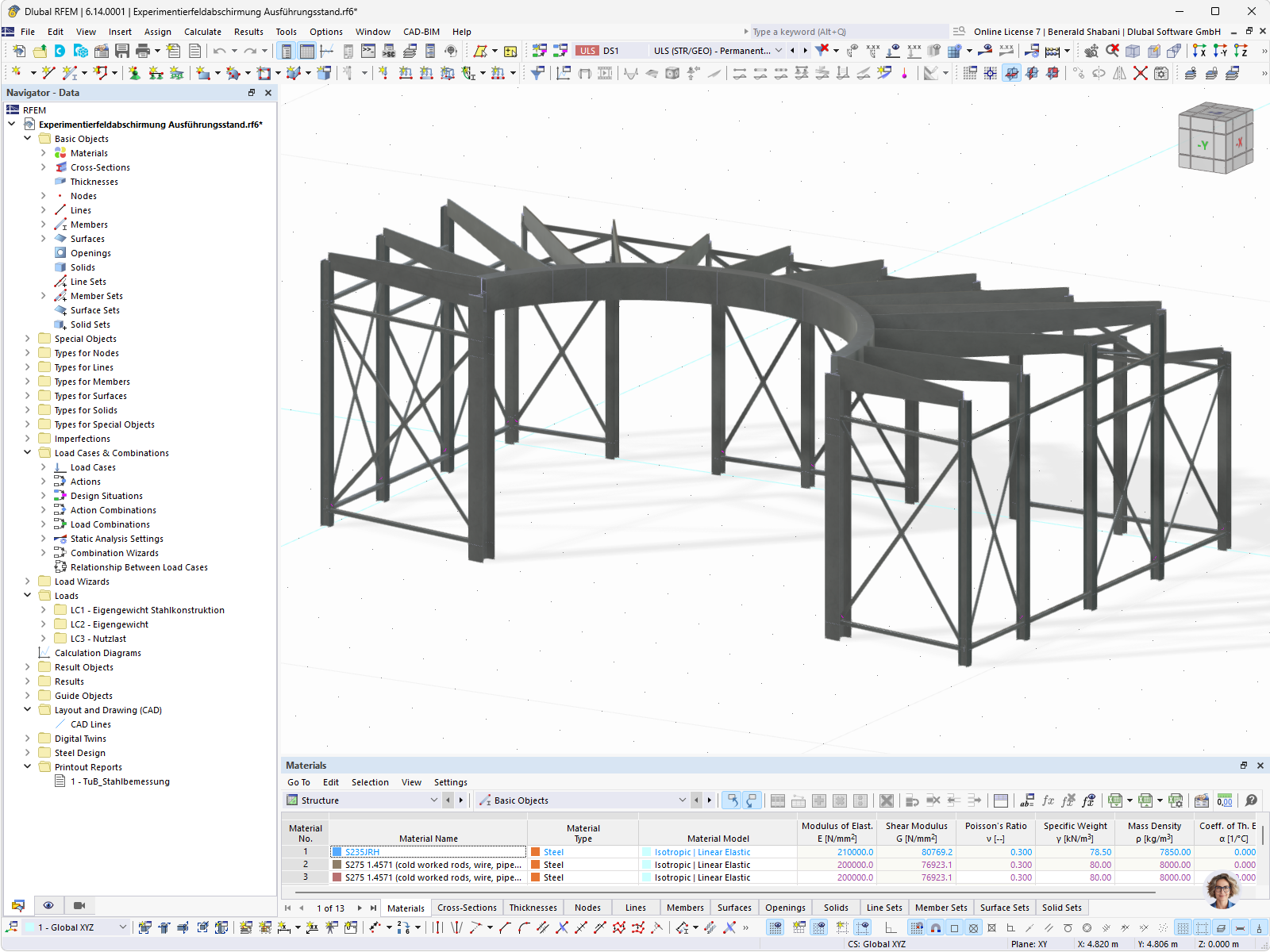Save the model using the floppy disk icon
Viewport: 1270px width, 952px height.
click(x=122, y=51)
